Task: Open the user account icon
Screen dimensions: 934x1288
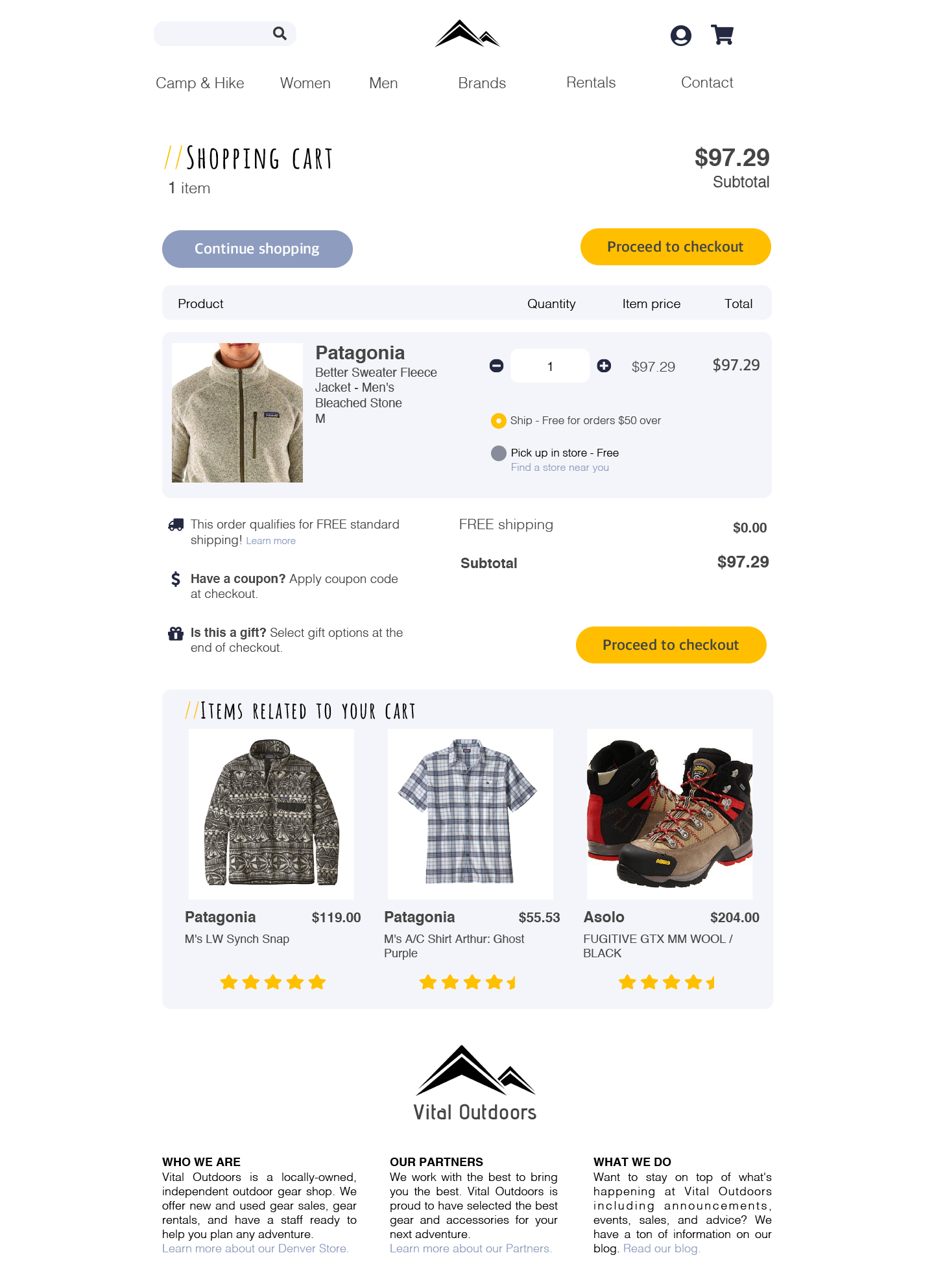Action: tap(680, 35)
